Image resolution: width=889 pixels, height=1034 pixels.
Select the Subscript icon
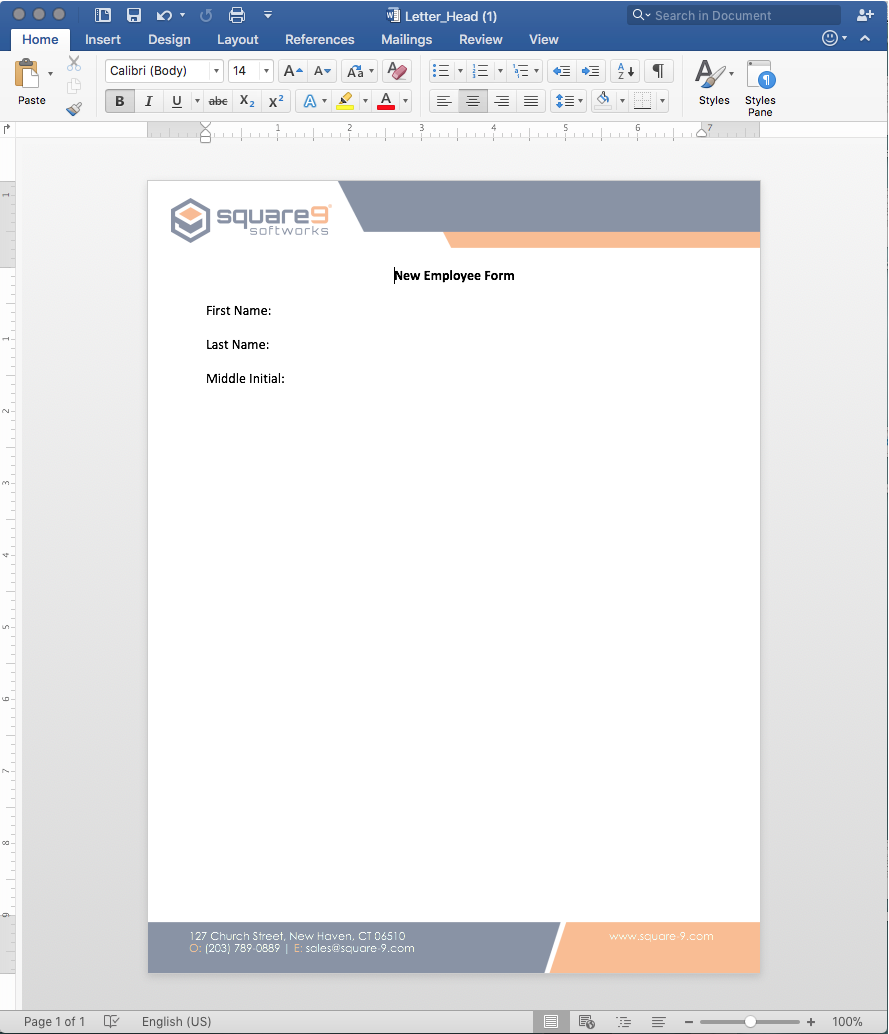tap(246, 100)
